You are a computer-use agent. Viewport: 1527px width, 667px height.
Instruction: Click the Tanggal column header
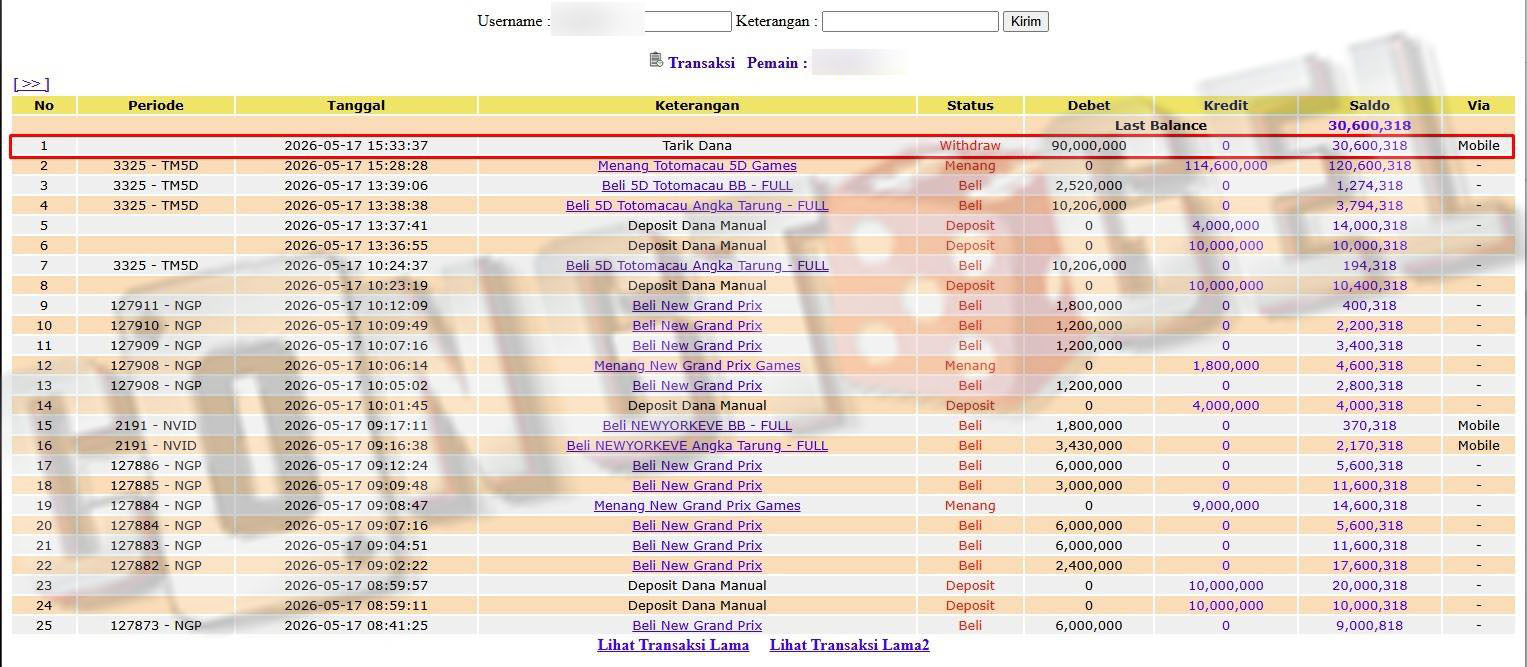pos(356,105)
